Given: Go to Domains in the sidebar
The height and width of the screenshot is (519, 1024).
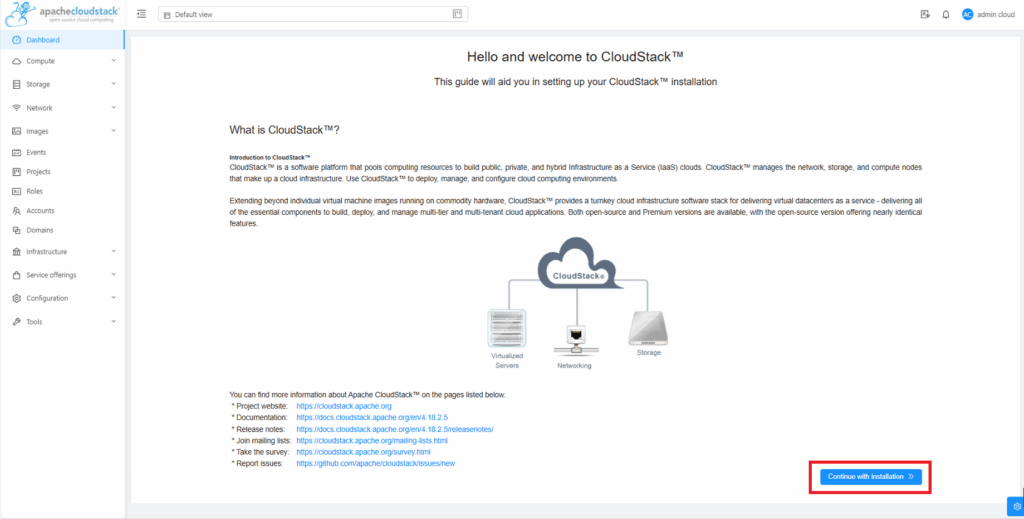Looking at the screenshot, I should click(x=62, y=230).
